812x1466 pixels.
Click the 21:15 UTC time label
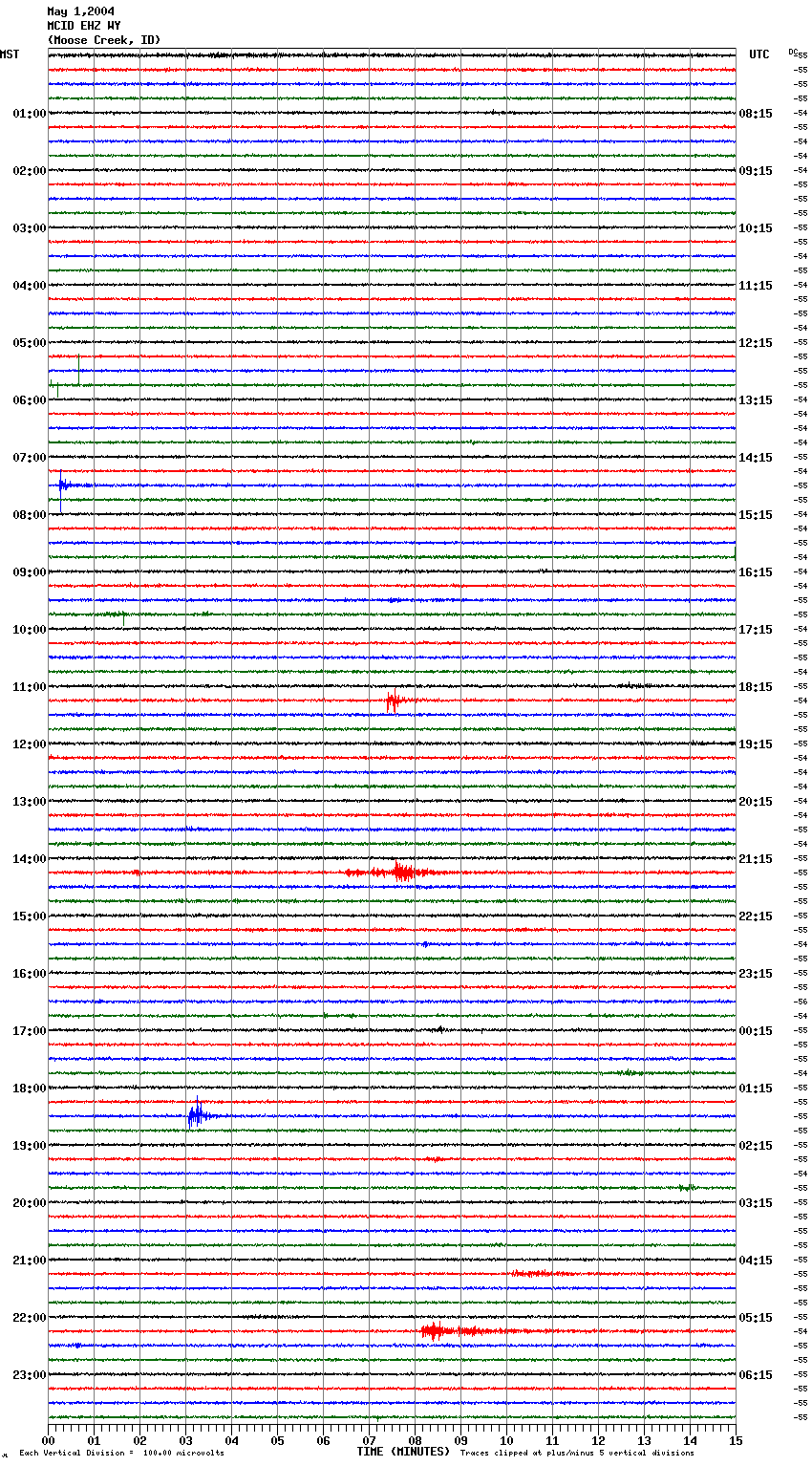[x=756, y=859]
